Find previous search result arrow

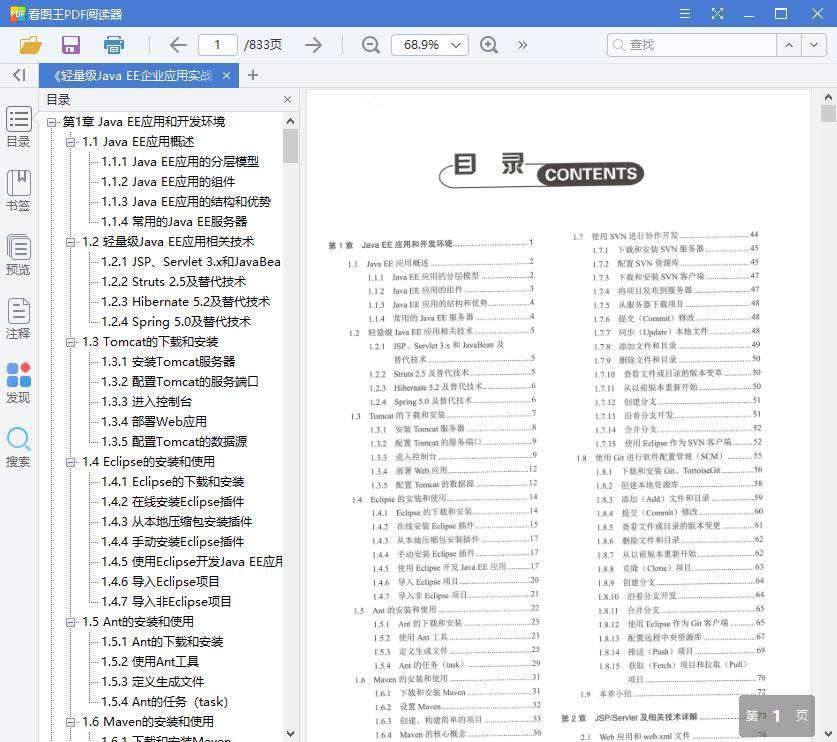[789, 45]
